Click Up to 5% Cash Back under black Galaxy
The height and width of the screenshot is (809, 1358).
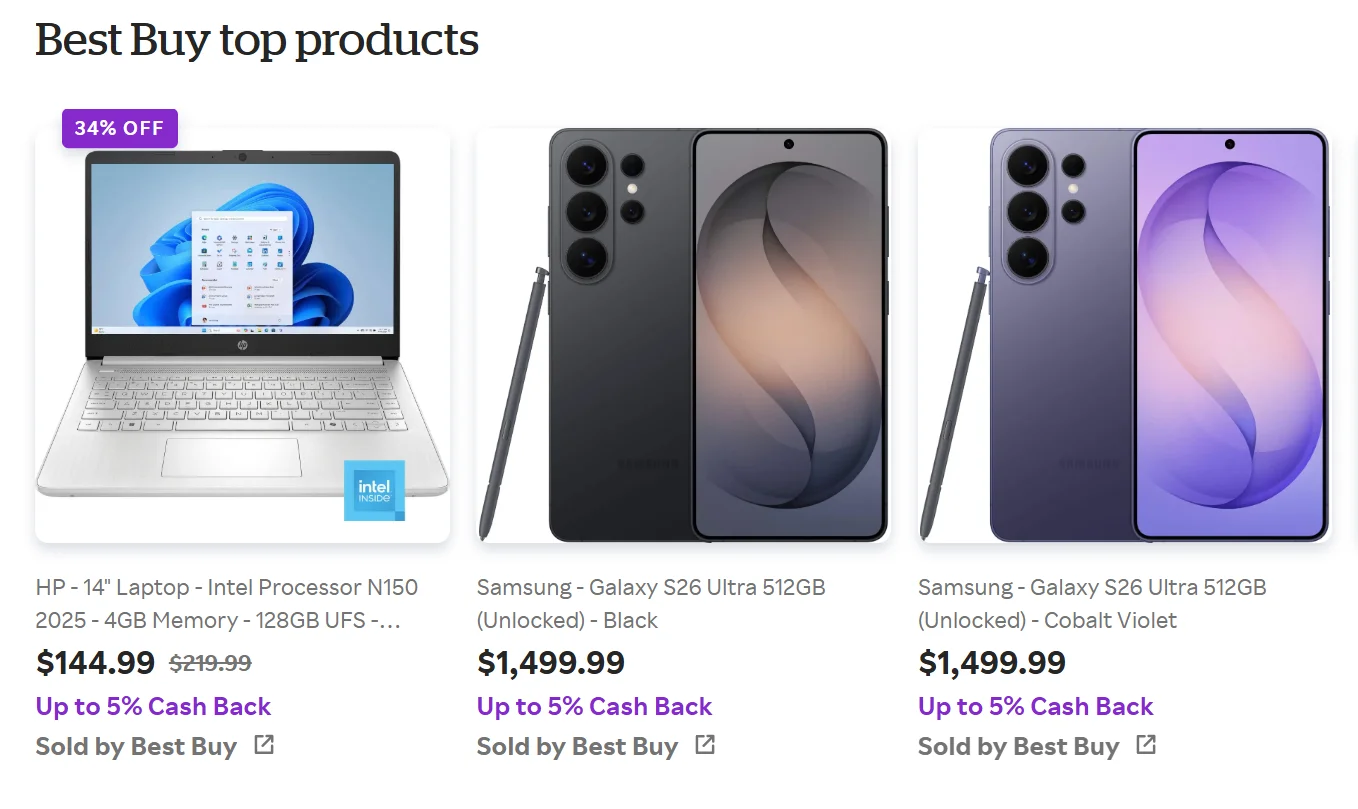point(595,706)
